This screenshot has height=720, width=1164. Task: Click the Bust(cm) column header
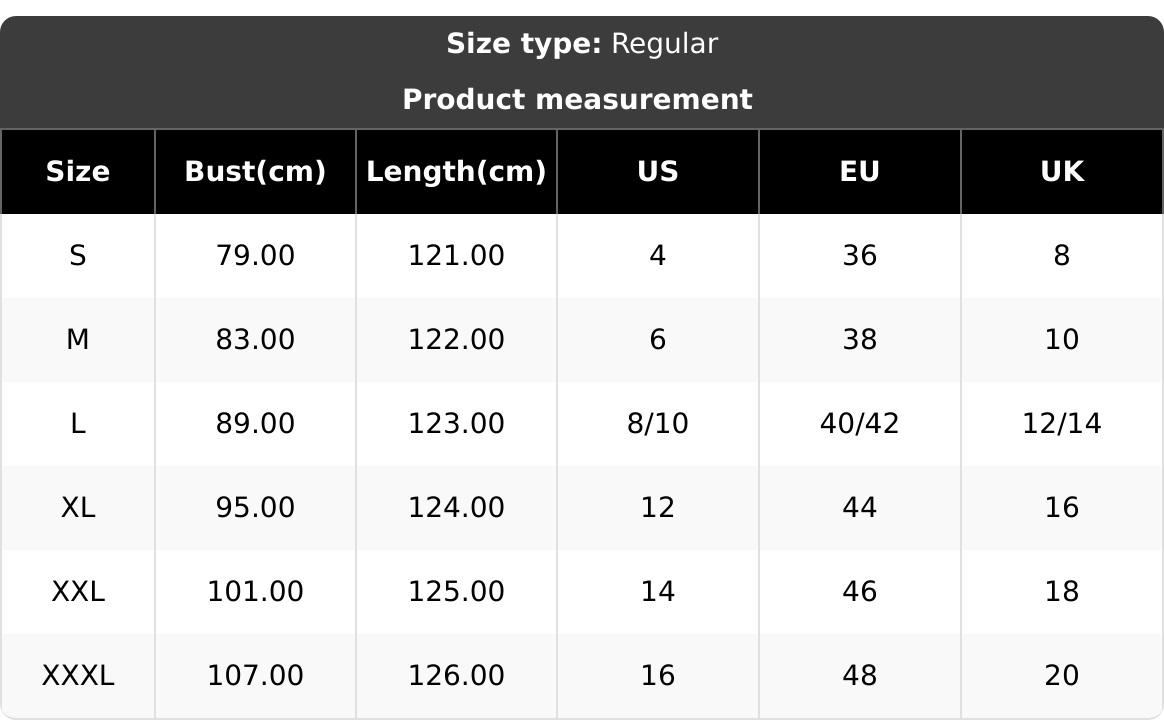(255, 172)
